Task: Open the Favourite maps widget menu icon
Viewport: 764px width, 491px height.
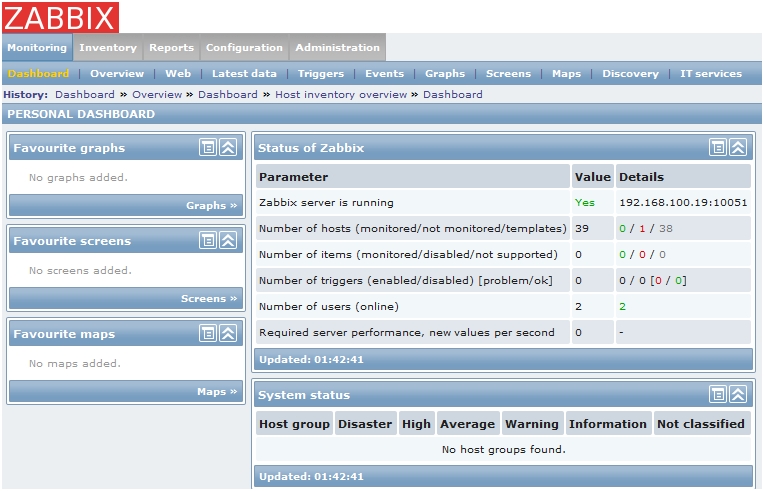Action: tap(208, 333)
